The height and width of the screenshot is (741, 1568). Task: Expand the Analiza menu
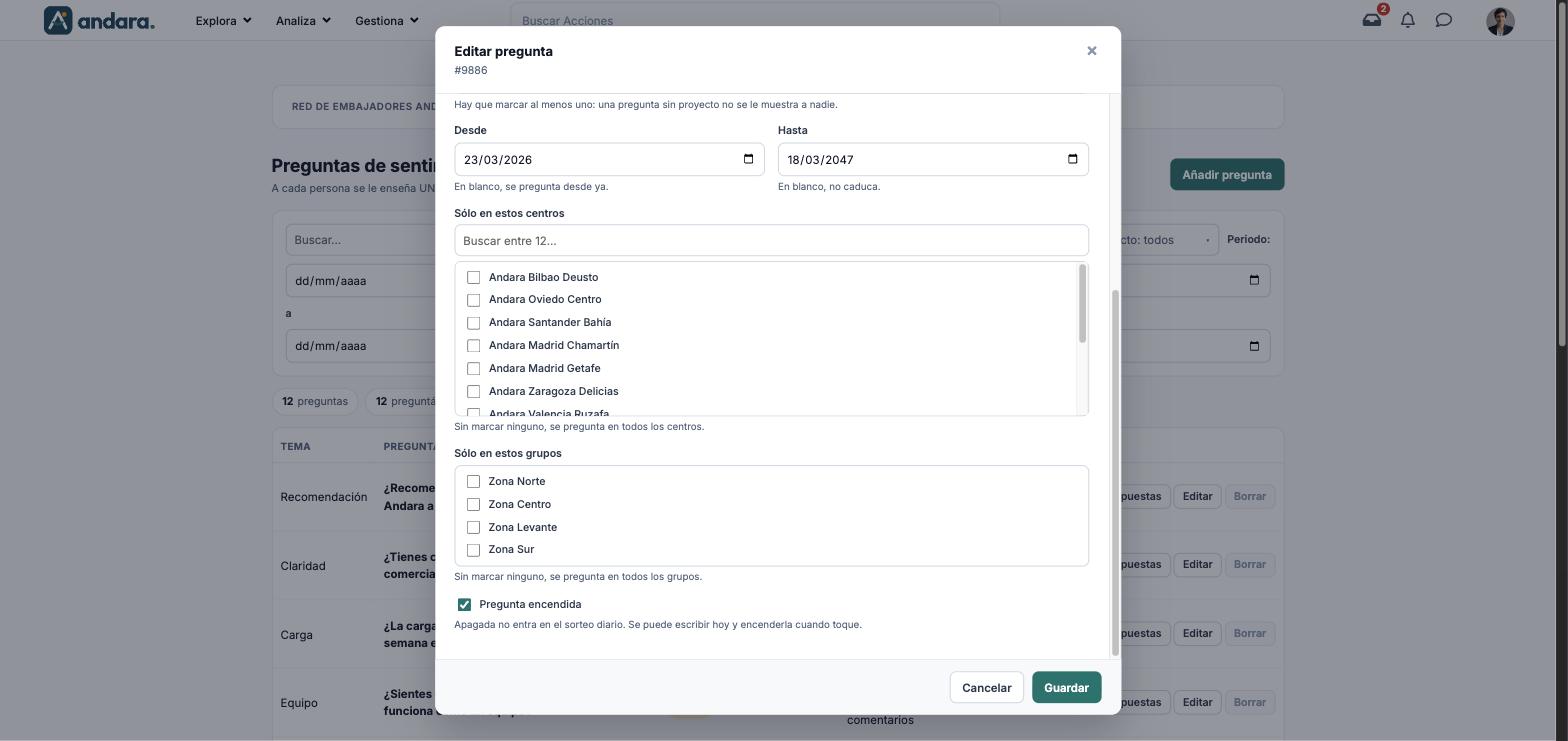coord(303,20)
